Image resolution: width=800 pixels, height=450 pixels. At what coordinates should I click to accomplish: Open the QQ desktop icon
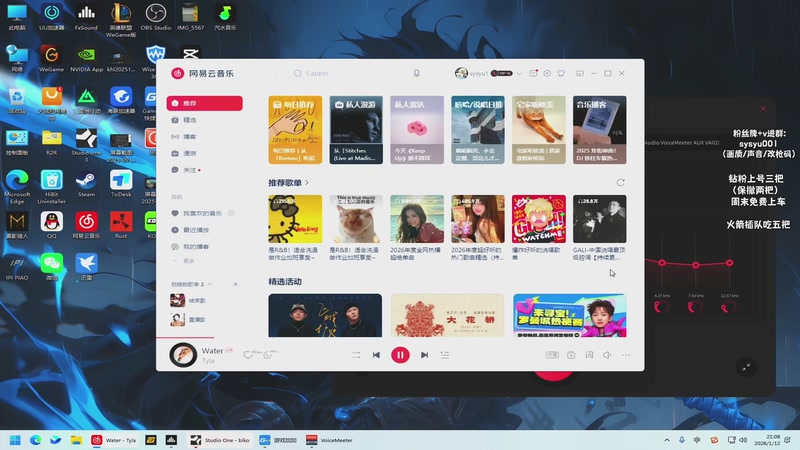point(52,226)
